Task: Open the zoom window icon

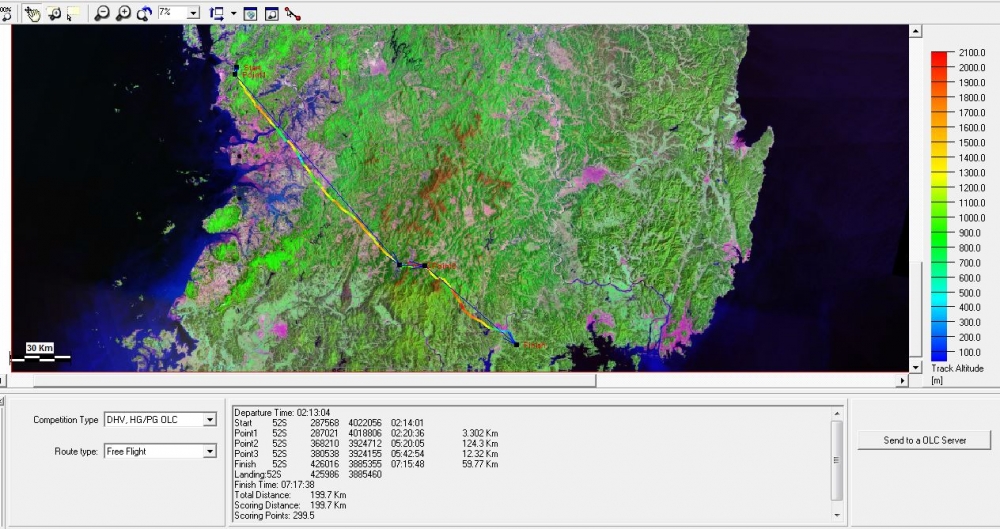Action: pos(272,13)
